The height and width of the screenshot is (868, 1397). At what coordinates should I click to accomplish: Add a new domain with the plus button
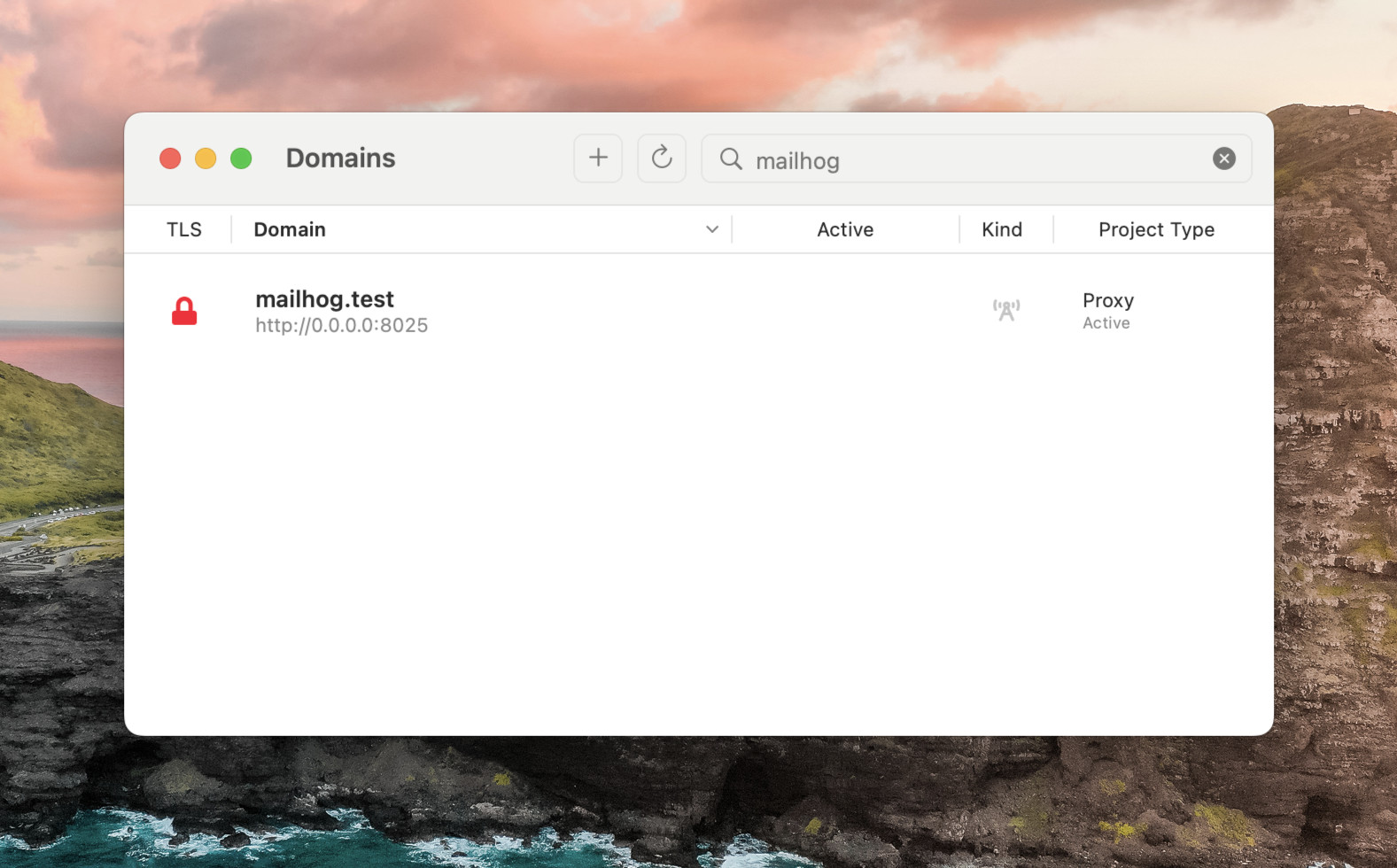click(x=598, y=159)
